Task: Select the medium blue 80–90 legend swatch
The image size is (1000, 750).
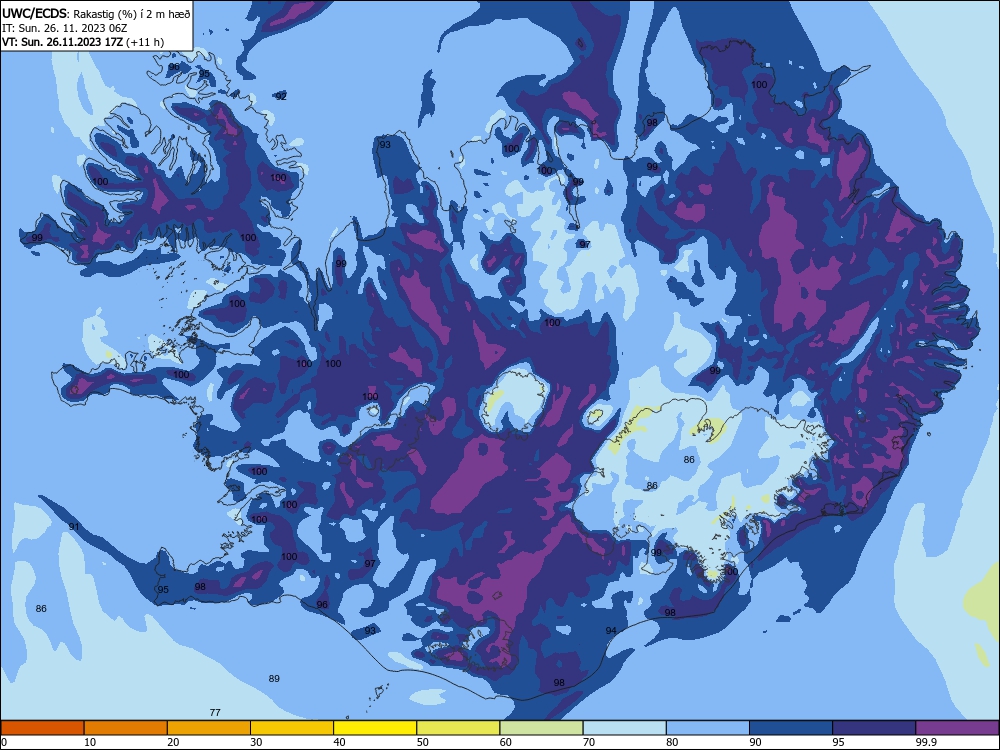Action: point(708,728)
